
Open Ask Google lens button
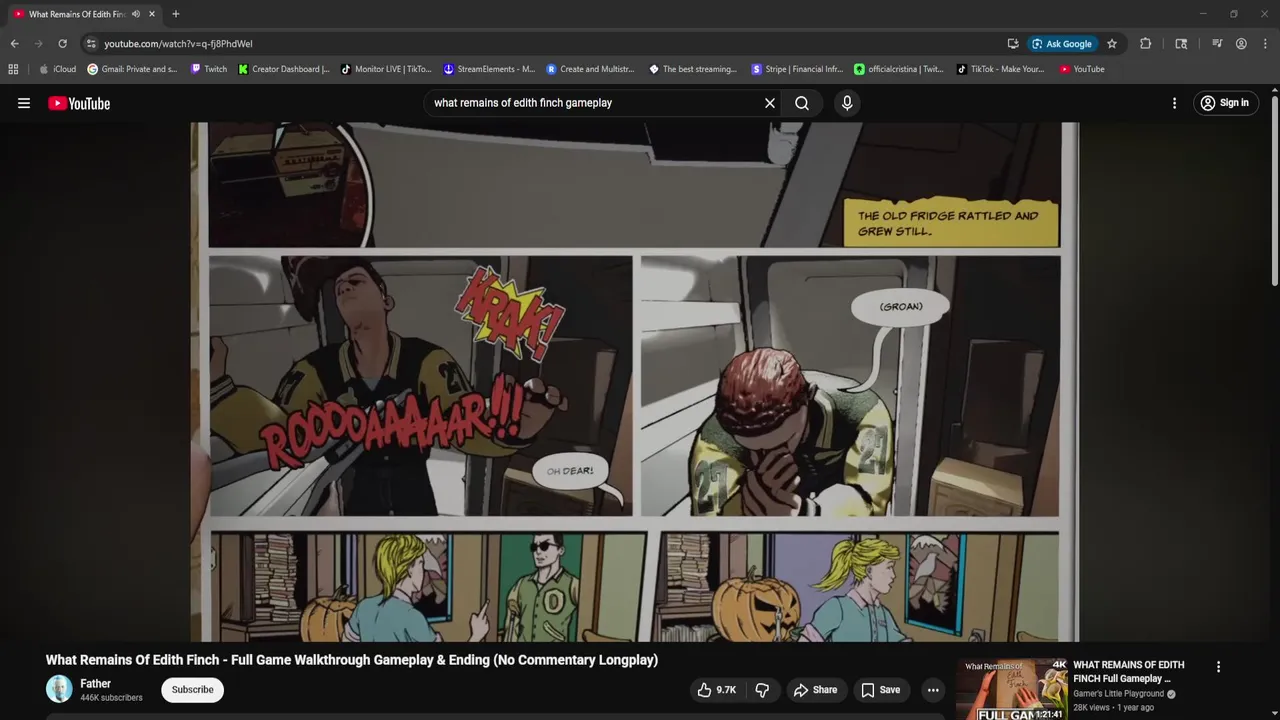point(1062,44)
